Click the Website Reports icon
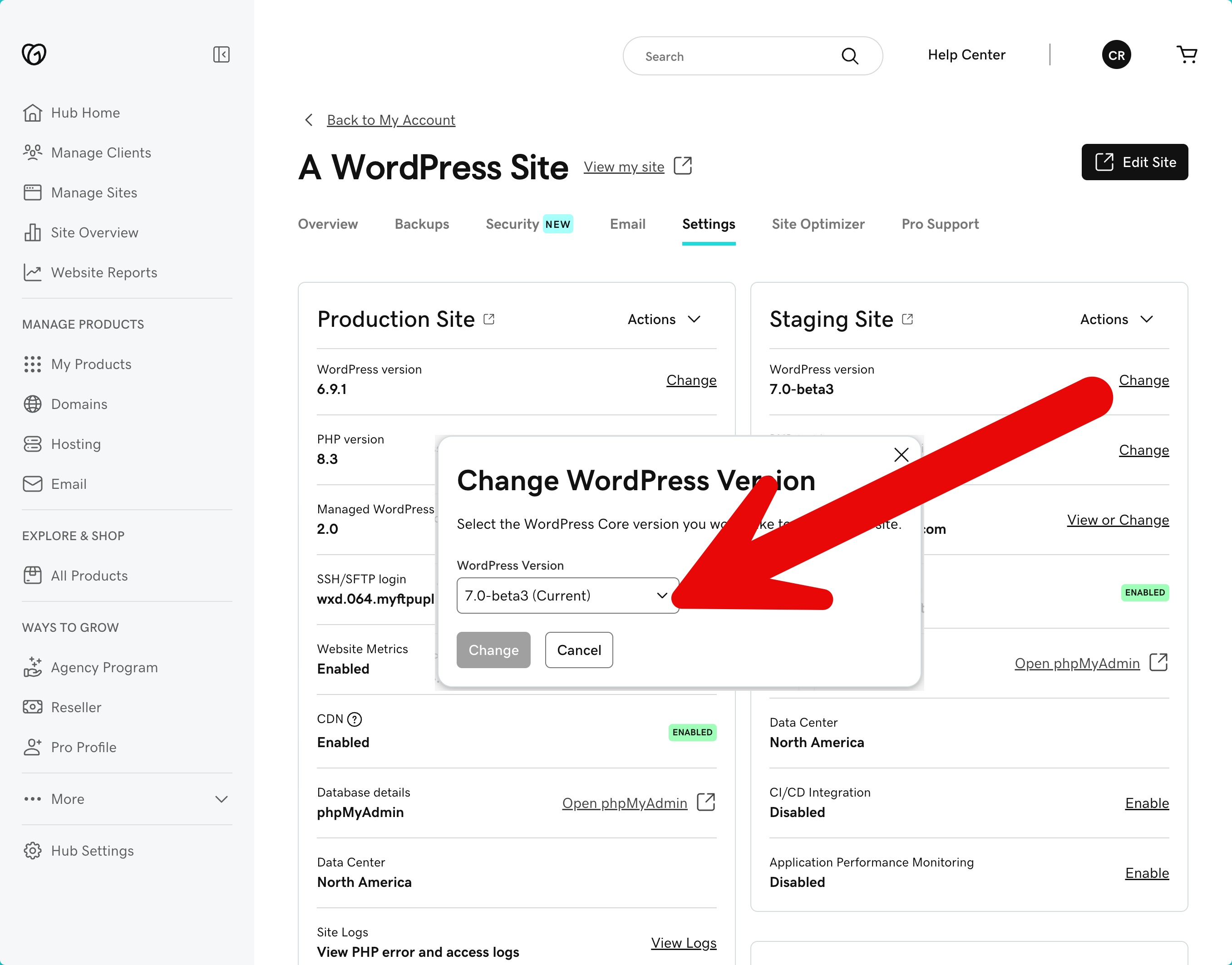The width and height of the screenshot is (1232, 965). click(x=32, y=272)
